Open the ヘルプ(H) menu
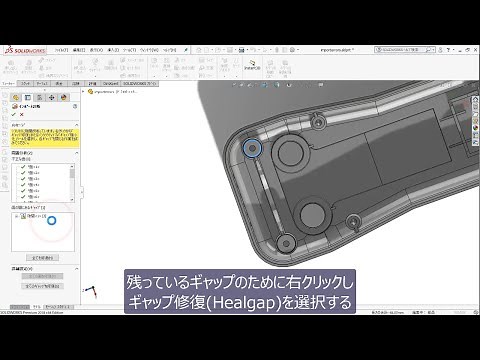The width and height of the screenshot is (480, 360). [x=169, y=50]
